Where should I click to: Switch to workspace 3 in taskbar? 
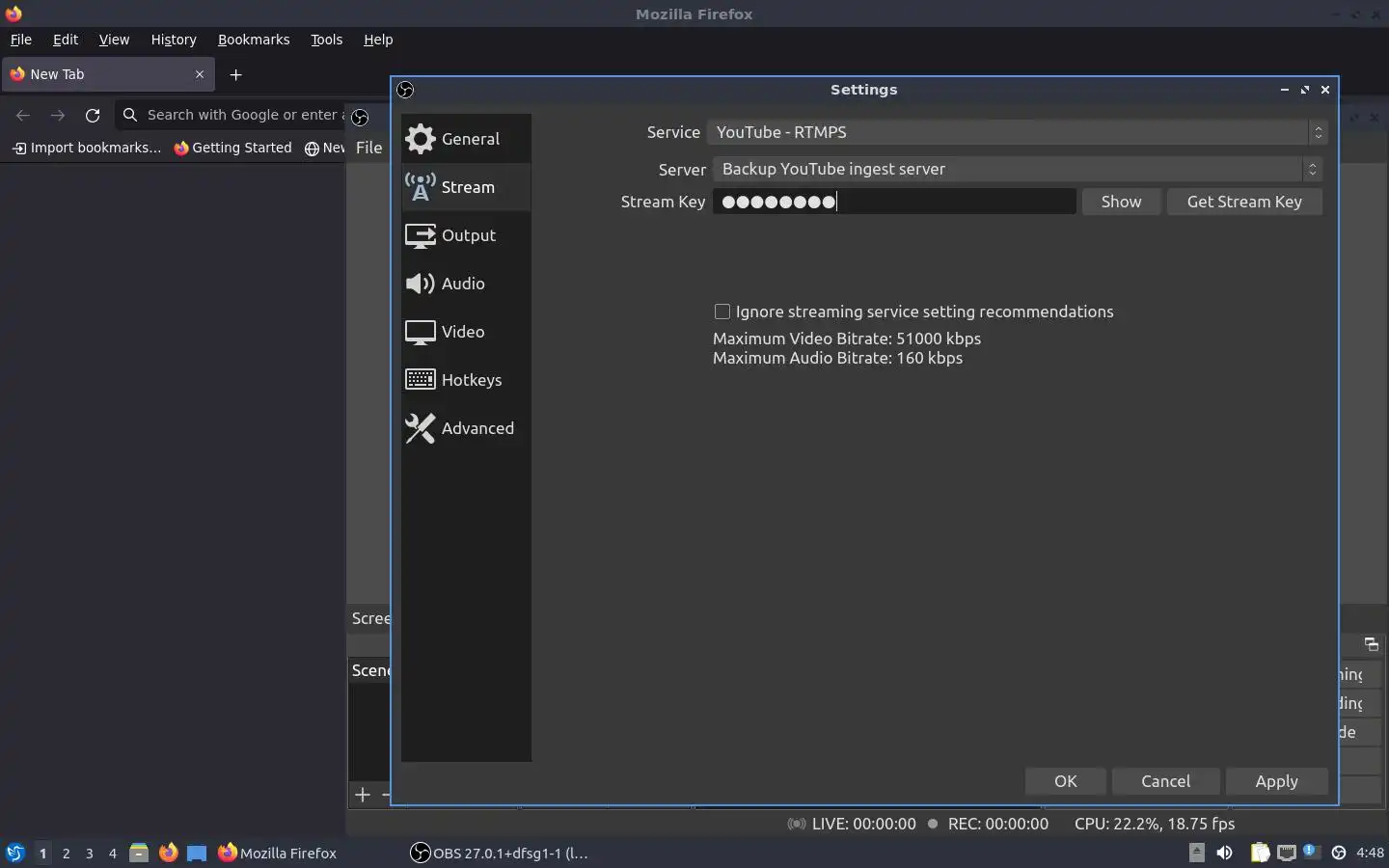(90, 853)
